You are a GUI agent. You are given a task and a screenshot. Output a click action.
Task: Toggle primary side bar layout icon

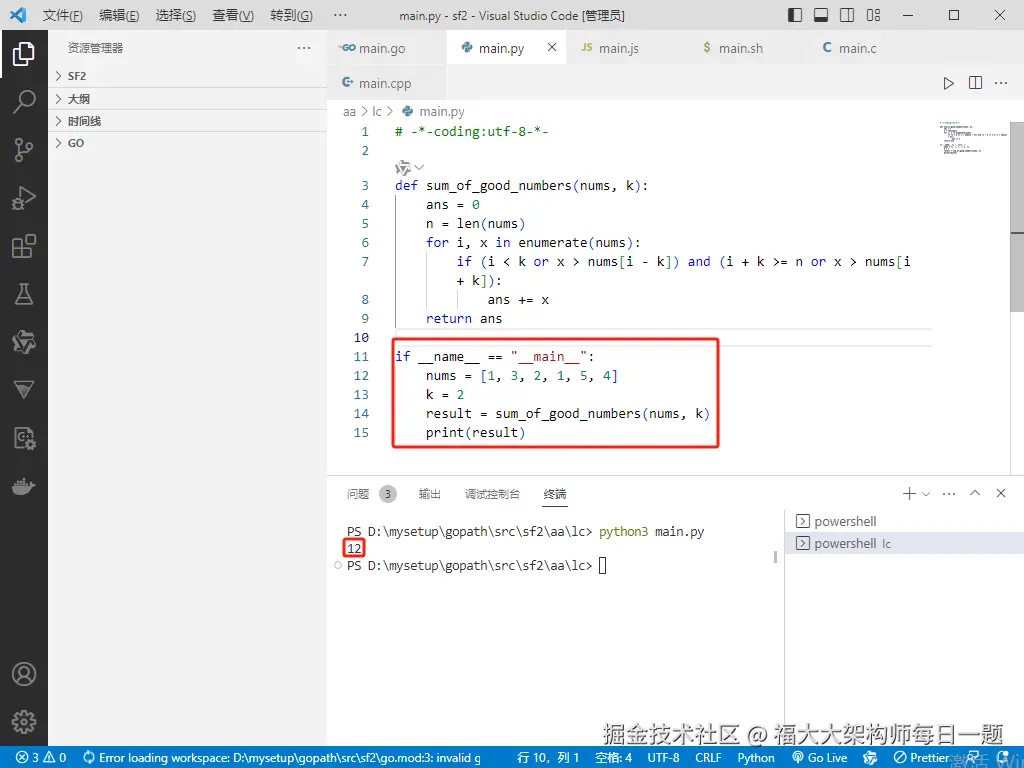point(795,14)
